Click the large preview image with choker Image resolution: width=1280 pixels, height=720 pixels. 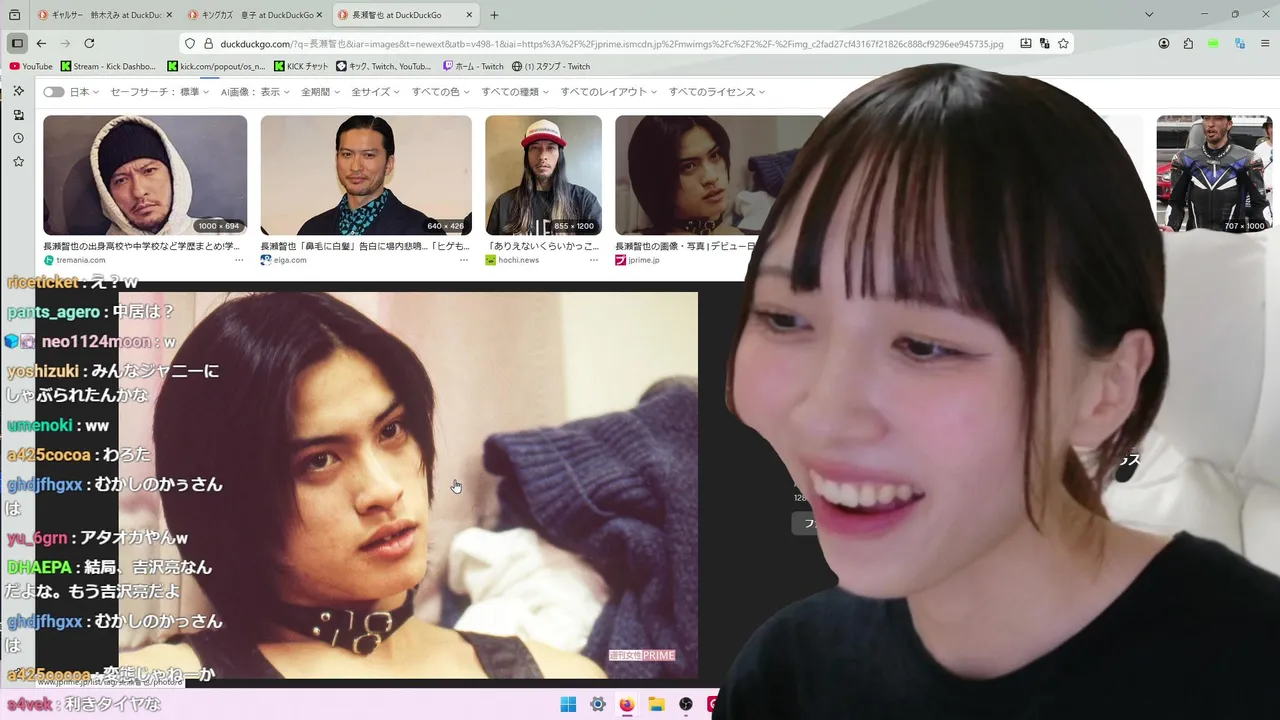pyautogui.click(x=408, y=485)
